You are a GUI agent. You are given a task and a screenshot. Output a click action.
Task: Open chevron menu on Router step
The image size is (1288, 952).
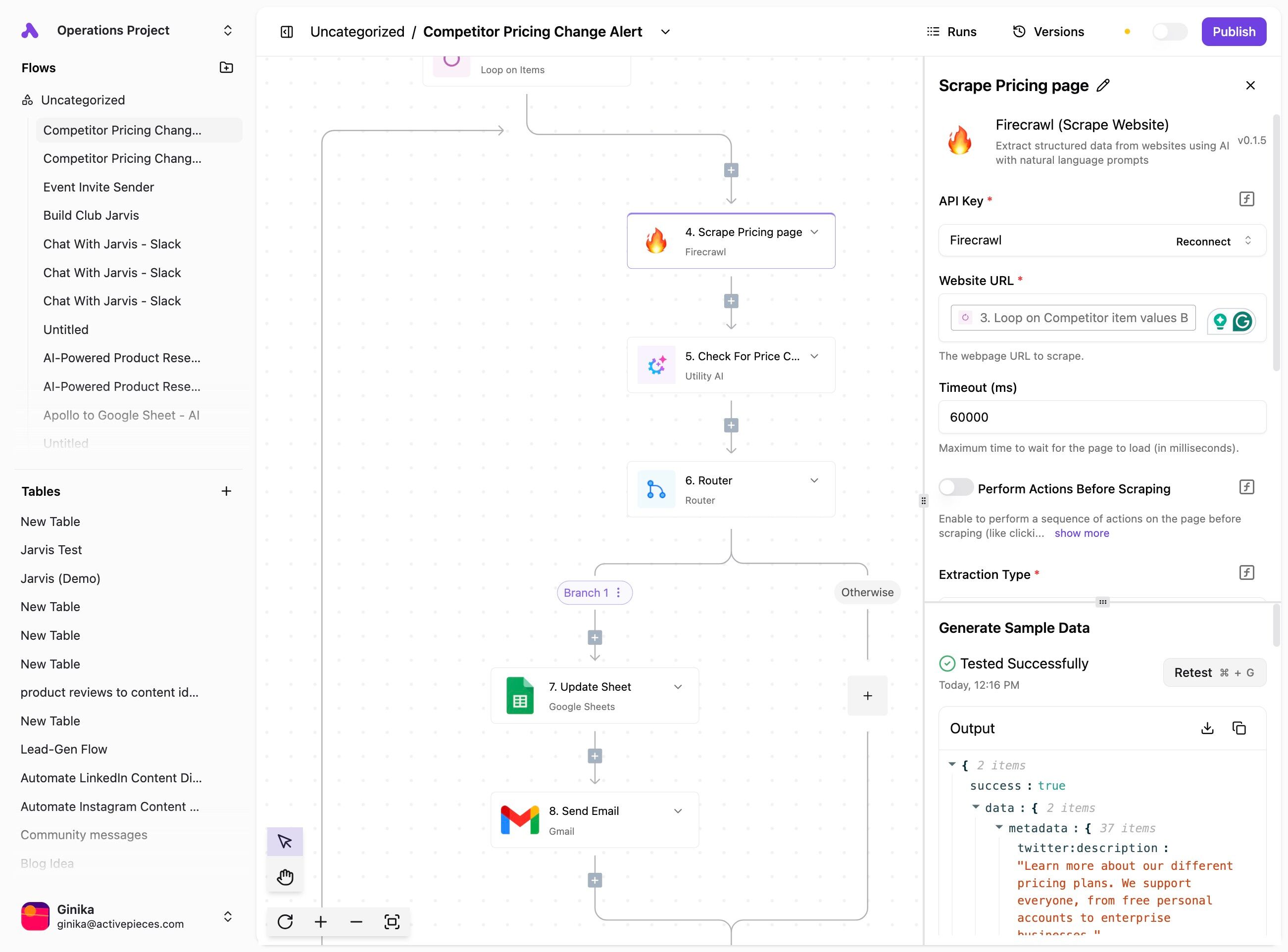click(814, 480)
